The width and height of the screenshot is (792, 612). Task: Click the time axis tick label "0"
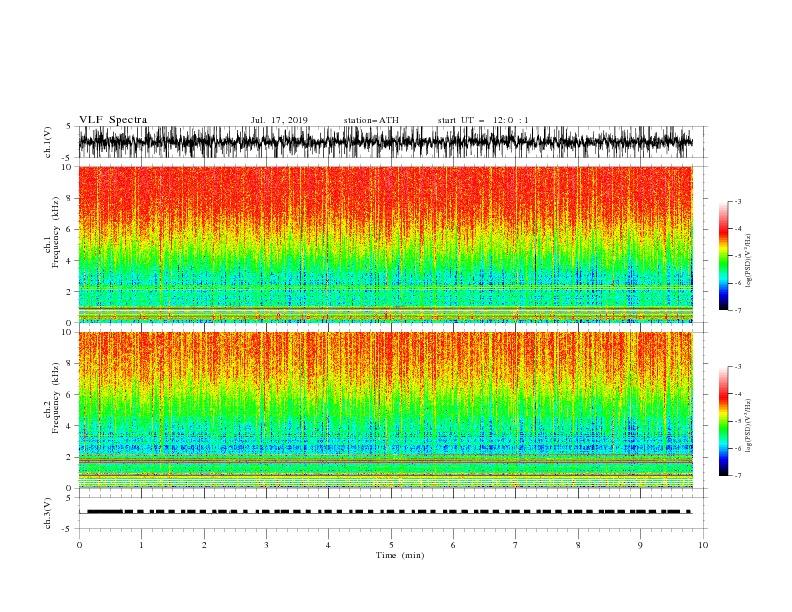pos(79,545)
